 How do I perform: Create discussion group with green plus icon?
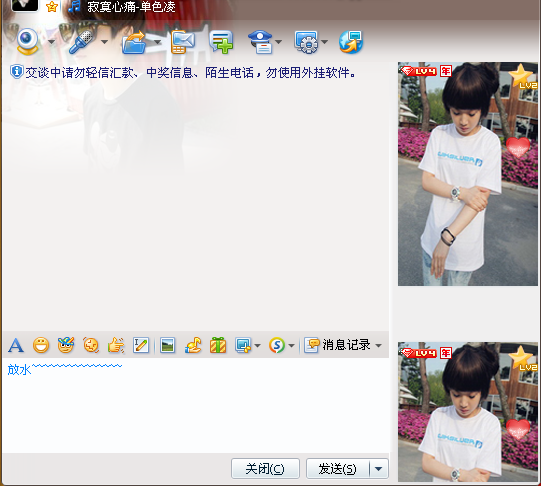pyautogui.click(x=221, y=42)
